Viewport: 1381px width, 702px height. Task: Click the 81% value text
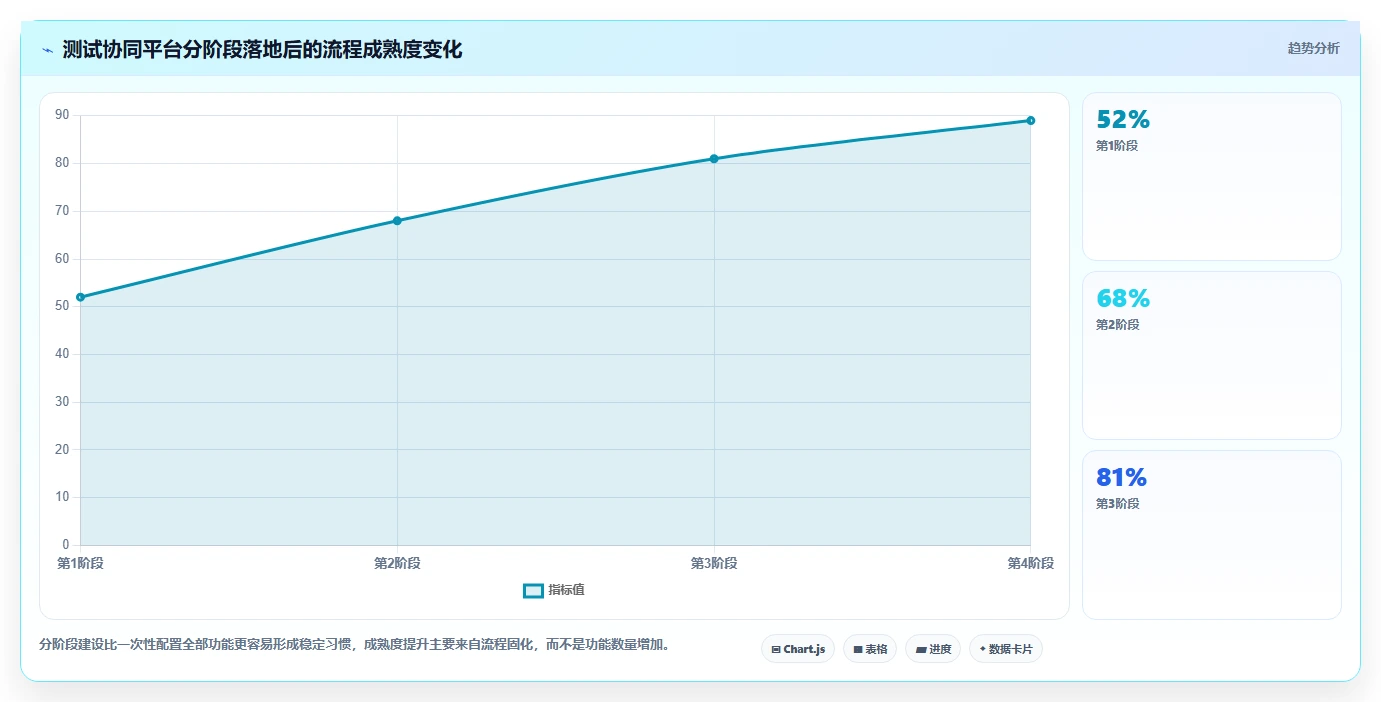(1122, 478)
